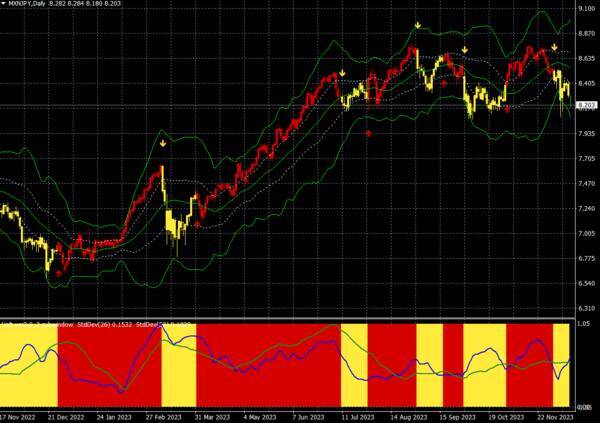Click the yellow sell arrow above August 2023 high
The height and width of the screenshot is (423, 600).
[418, 24]
